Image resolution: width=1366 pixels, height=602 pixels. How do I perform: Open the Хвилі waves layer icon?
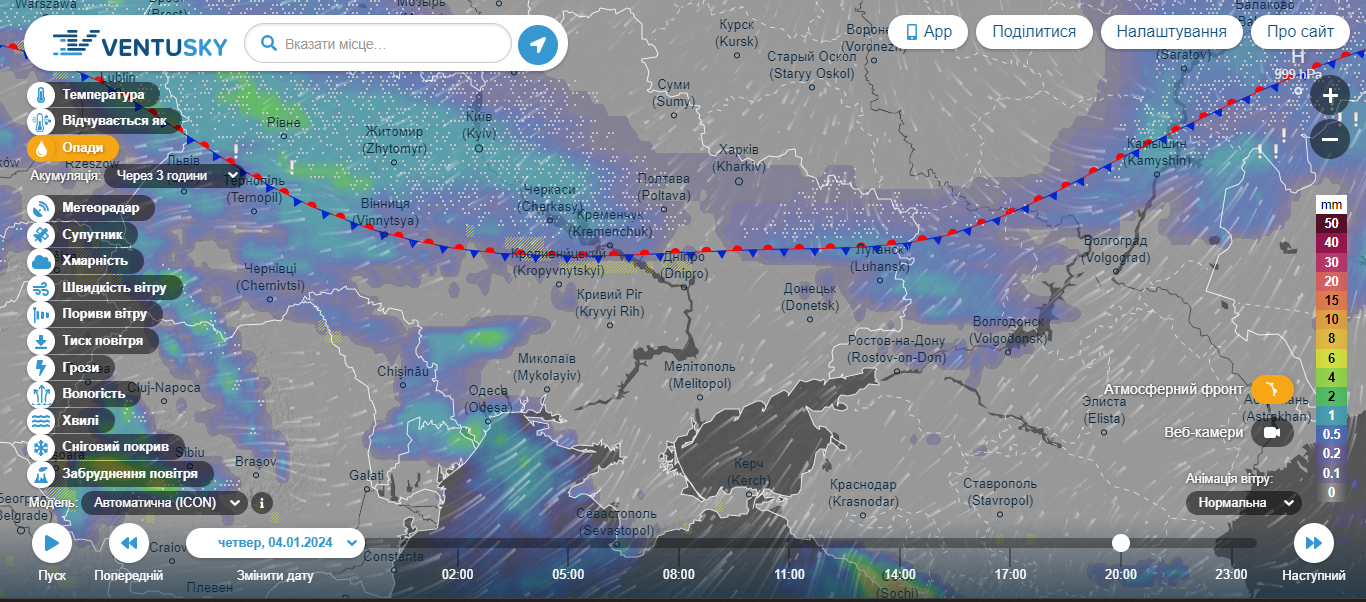41,420
